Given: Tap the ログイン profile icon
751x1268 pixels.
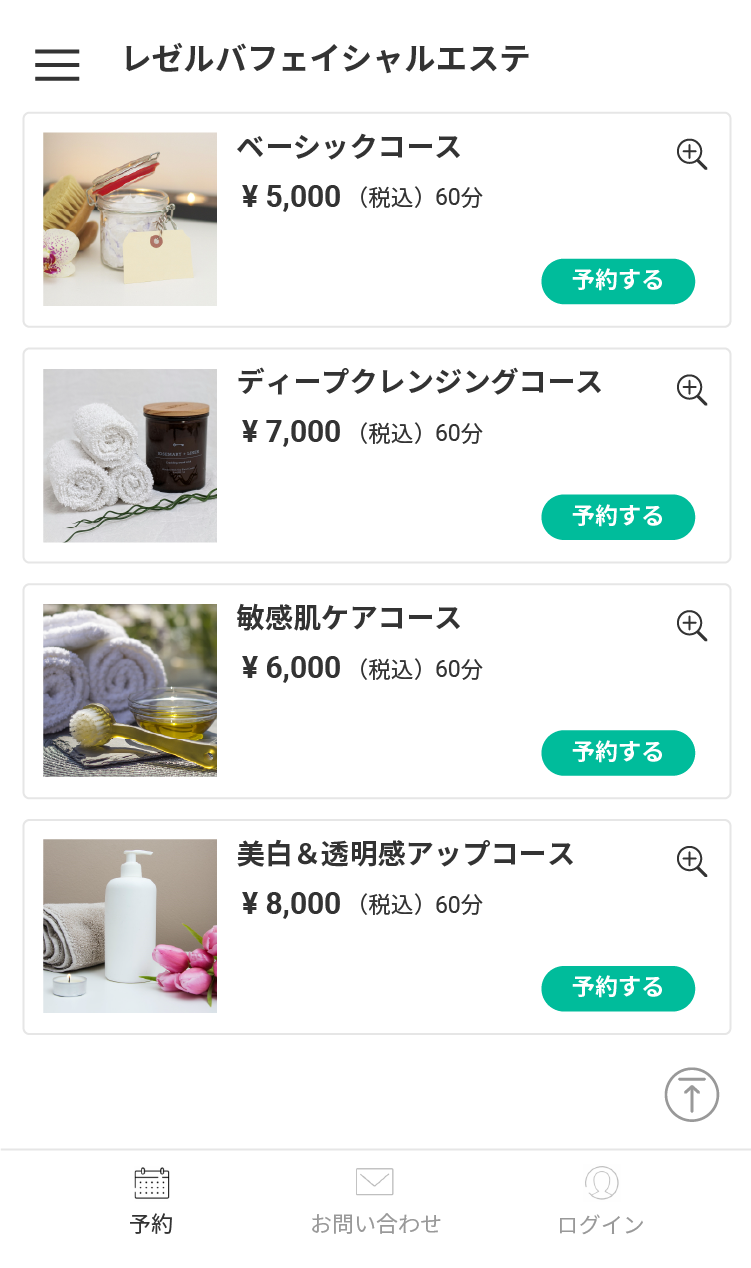Looking at the screenshot, I should 601,1183.
